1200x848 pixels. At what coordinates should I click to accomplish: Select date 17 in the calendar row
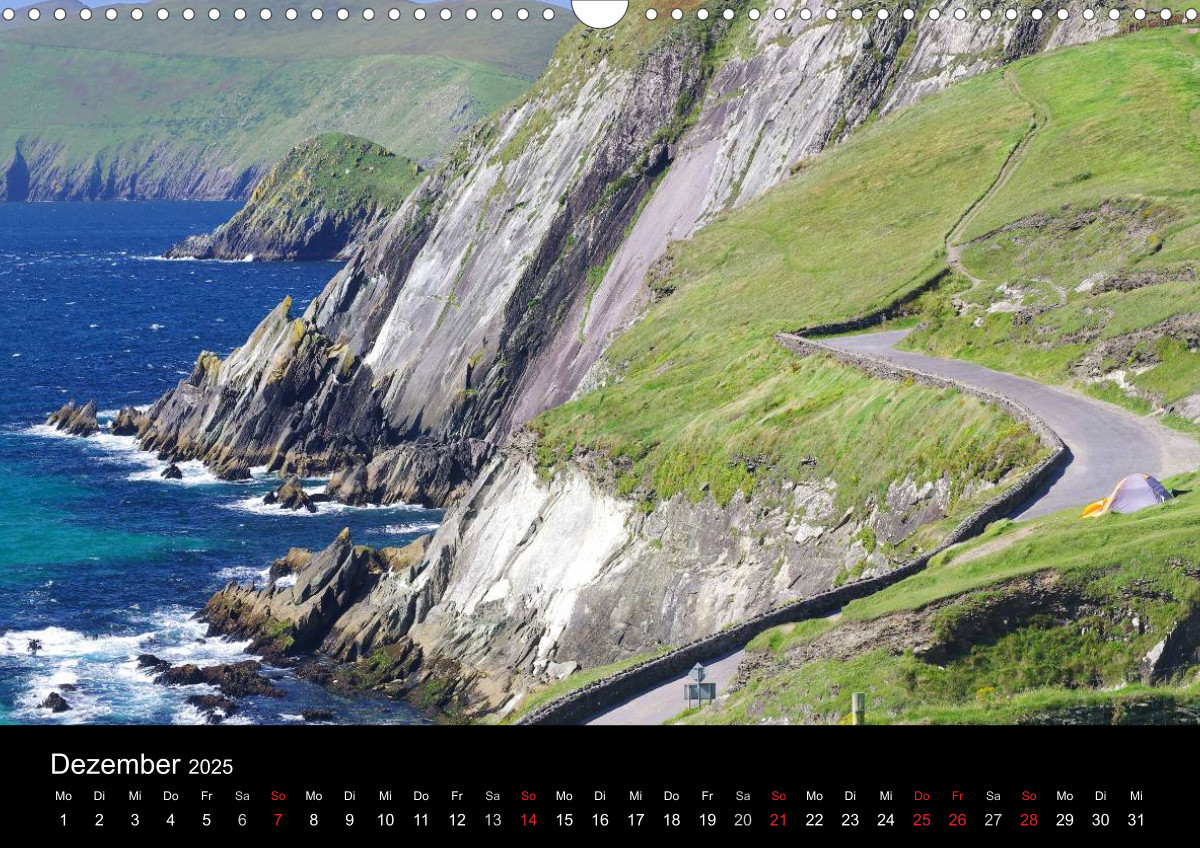coord(636,820)
